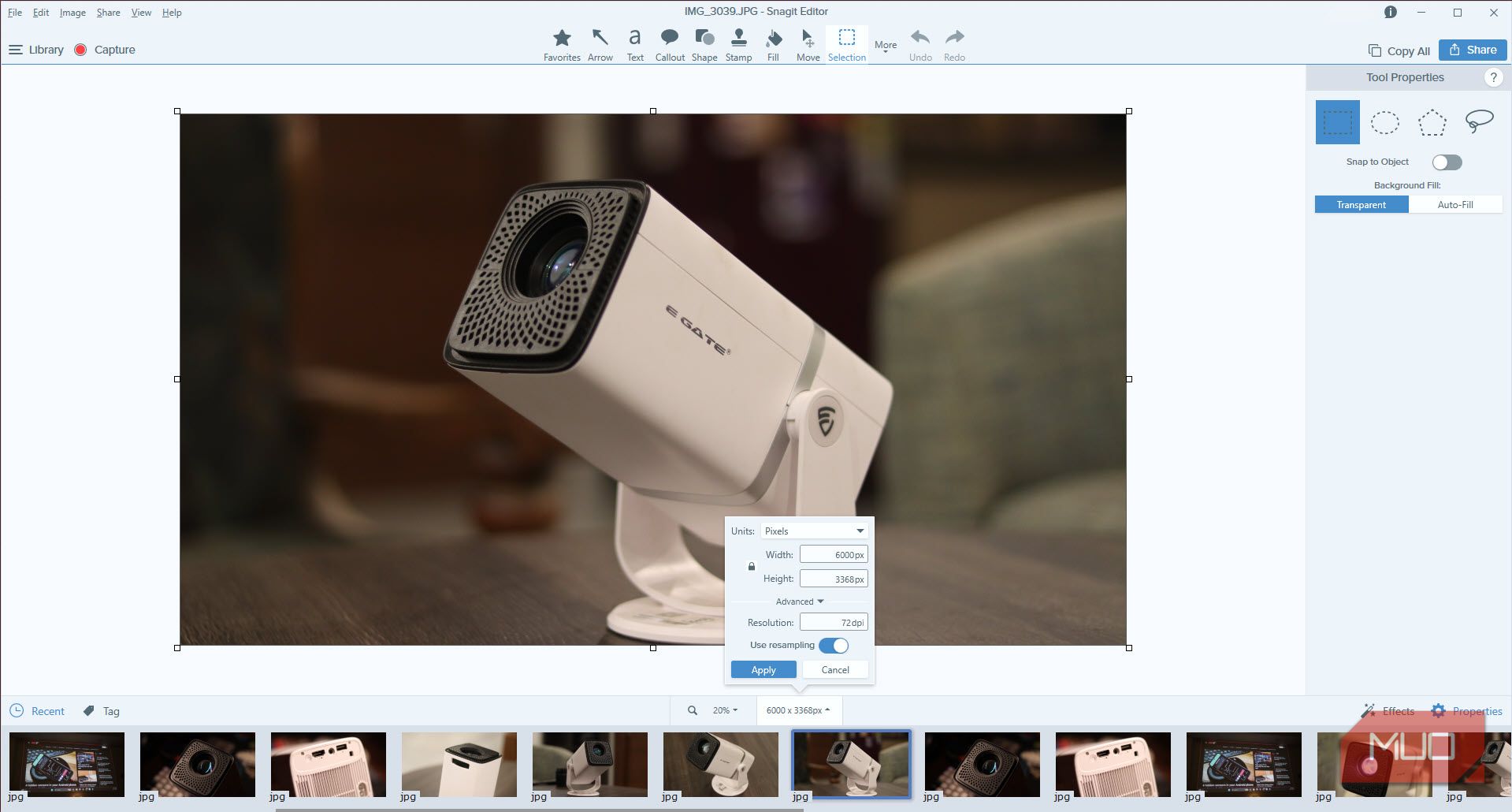Open the Units Pixels dropdown
1512x812 pixels.
pyautogui.click(x=814, y=531)
